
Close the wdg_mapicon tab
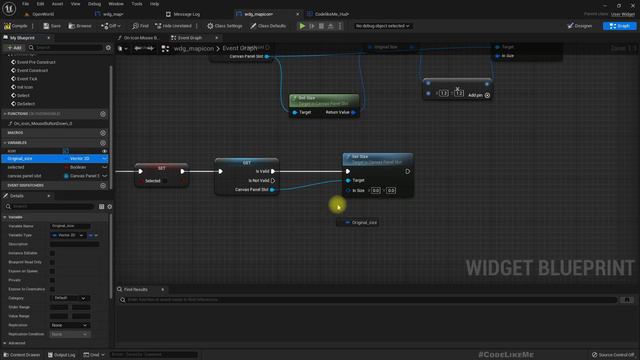click(x=297, y=14)
